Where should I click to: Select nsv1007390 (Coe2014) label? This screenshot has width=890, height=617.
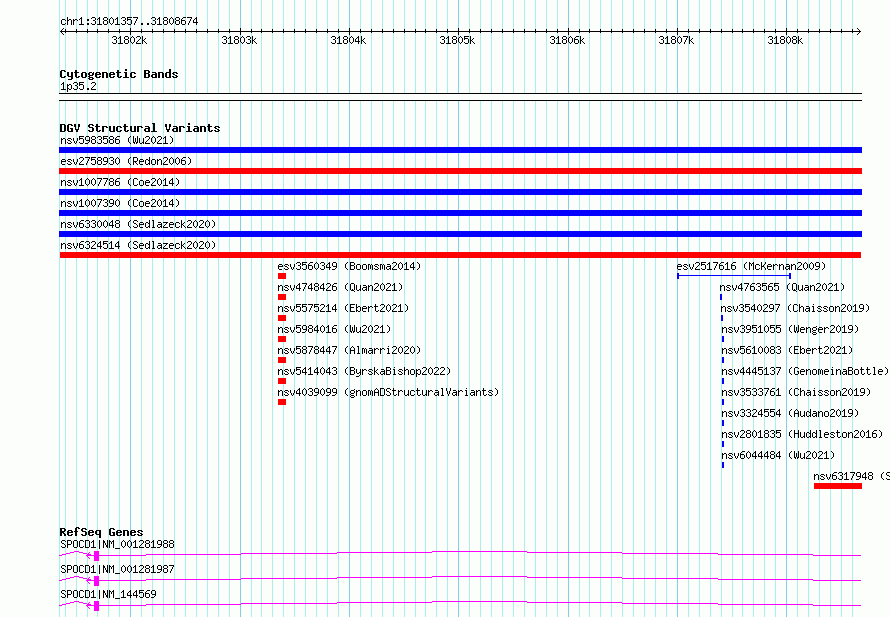point(120,203)
